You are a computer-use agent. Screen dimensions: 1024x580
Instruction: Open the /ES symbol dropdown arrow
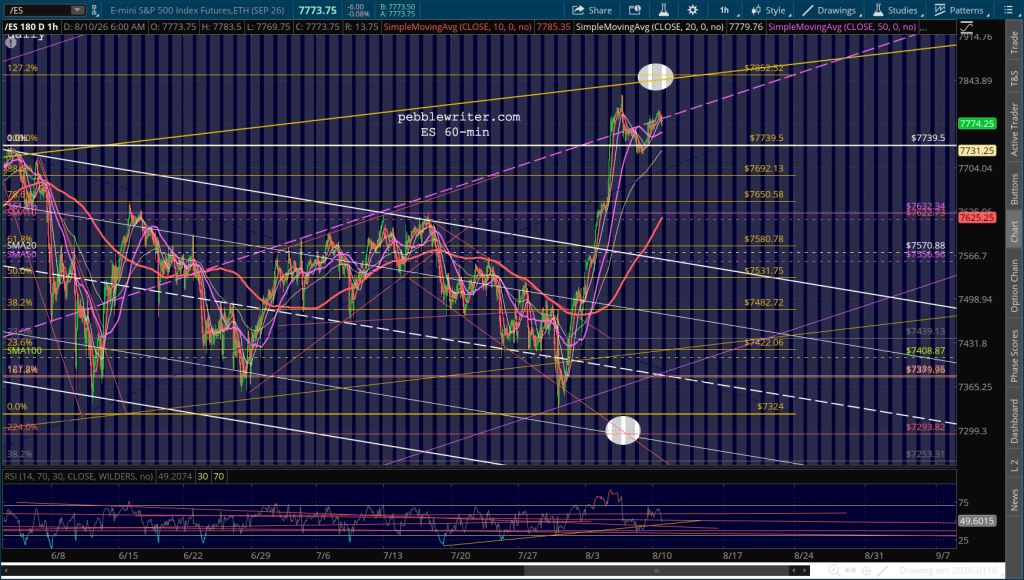tap(77, 10)
